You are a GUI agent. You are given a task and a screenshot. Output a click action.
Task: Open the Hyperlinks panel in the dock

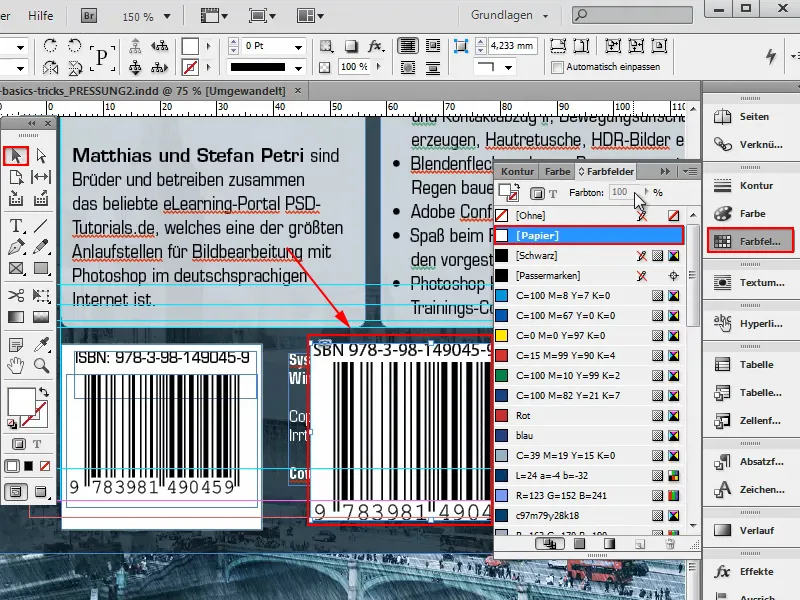click(x=749, y=323)
